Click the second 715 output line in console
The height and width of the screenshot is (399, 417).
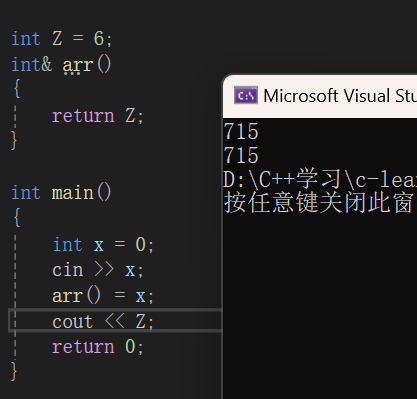(x=241, y=155)
